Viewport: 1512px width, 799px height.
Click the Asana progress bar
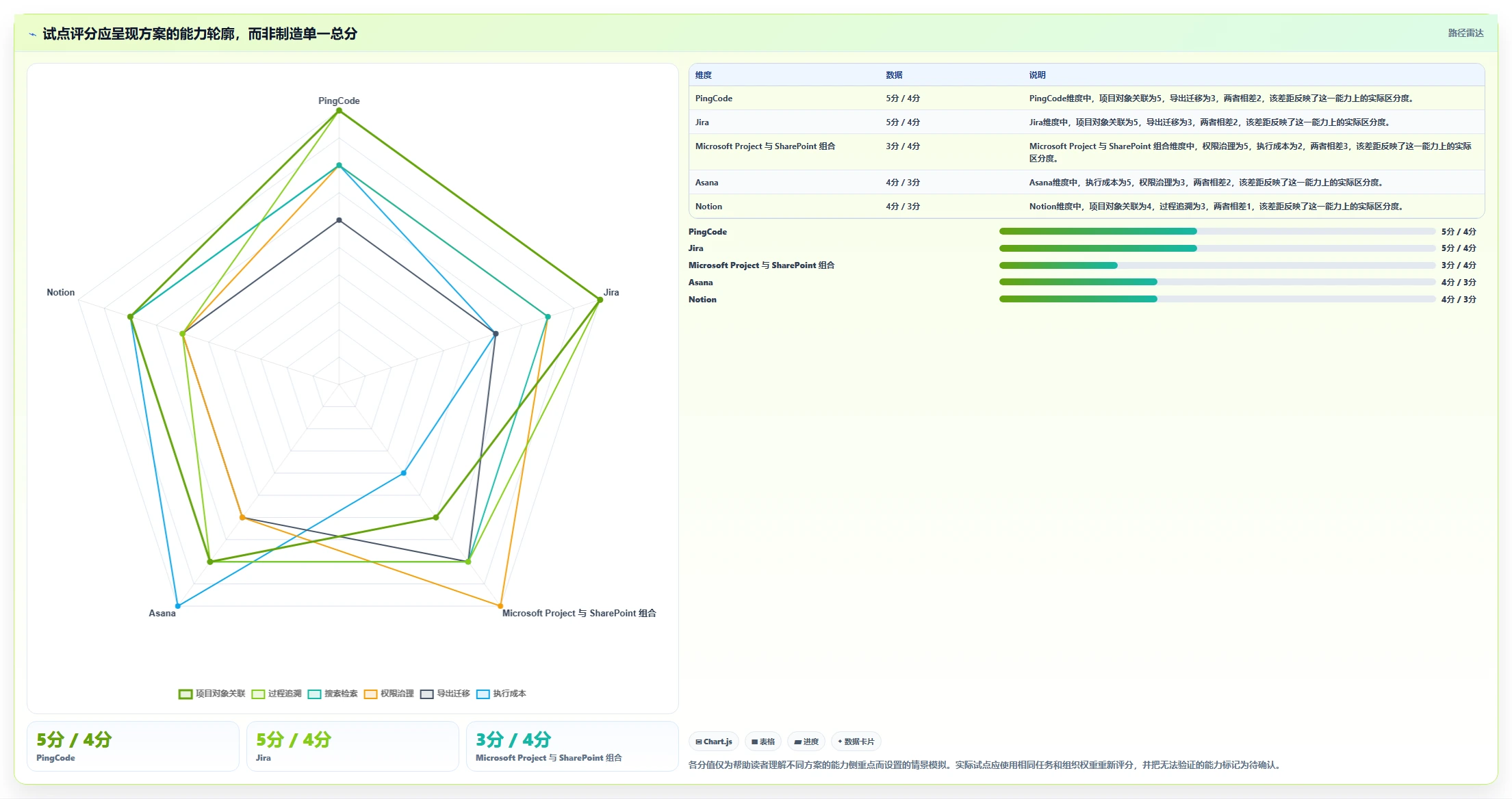tap(1217, 282)
